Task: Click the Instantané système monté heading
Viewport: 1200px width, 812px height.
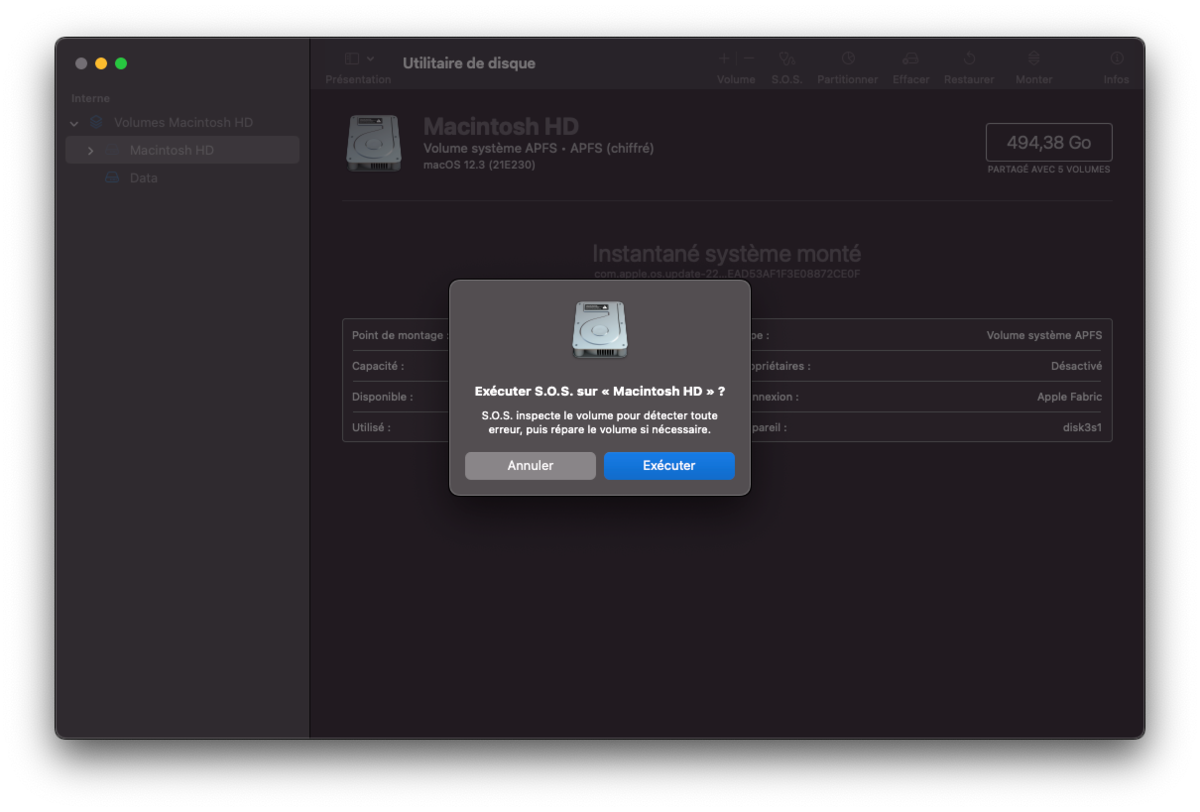Action: click(726, 254)
